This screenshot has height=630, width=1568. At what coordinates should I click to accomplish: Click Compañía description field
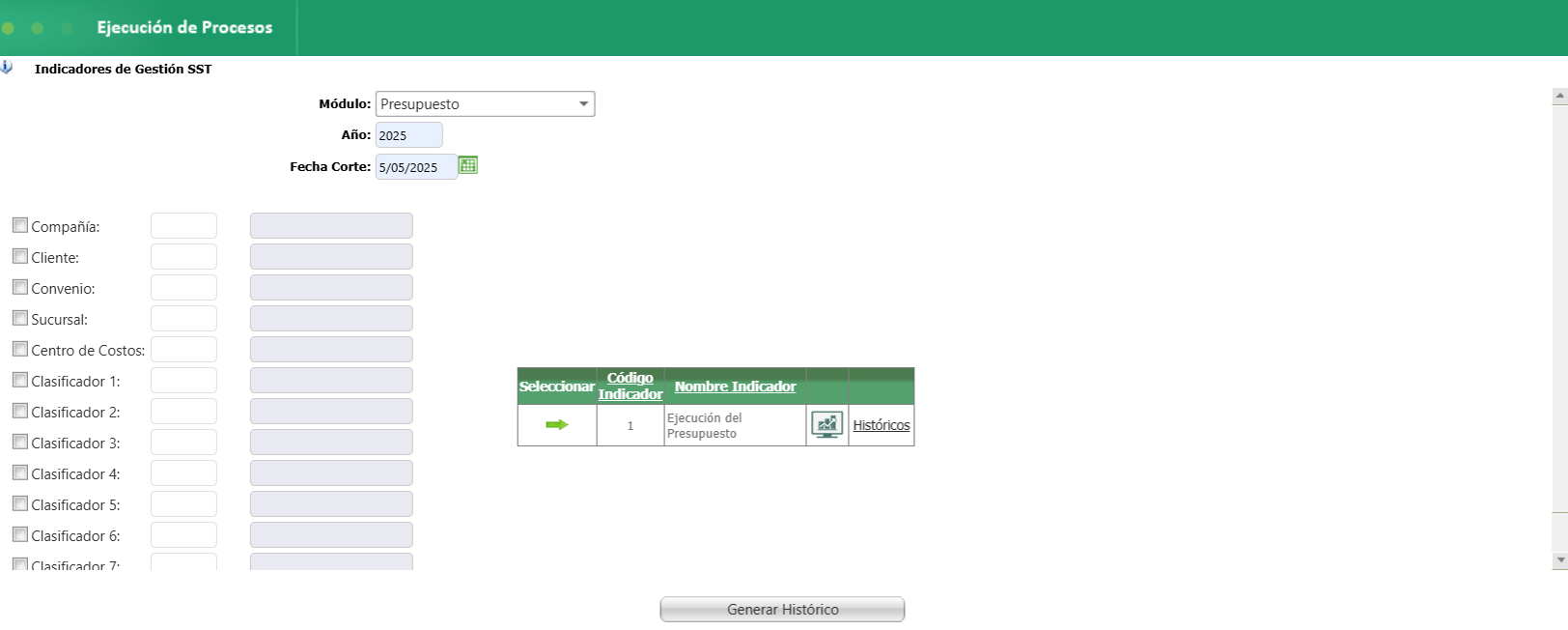coord(331,225)
